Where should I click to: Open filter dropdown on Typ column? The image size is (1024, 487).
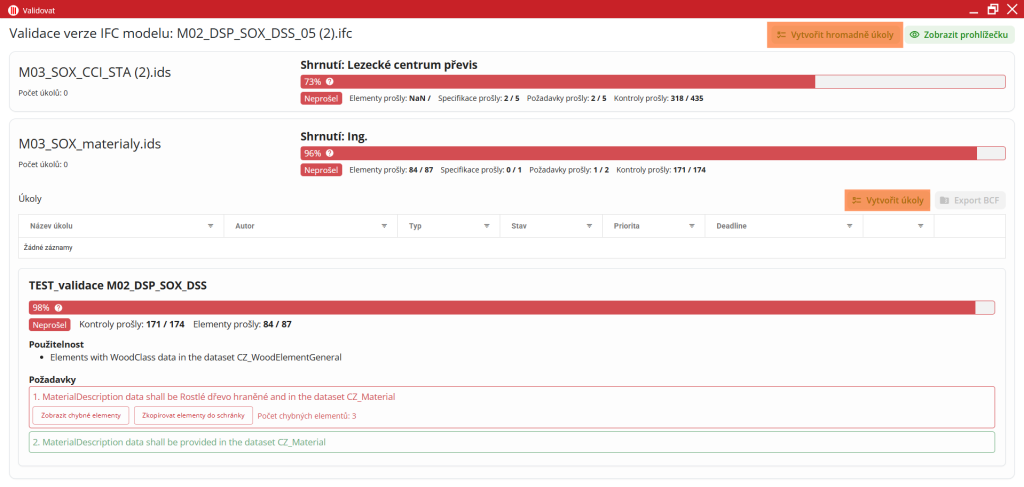[x=486, y=226]
